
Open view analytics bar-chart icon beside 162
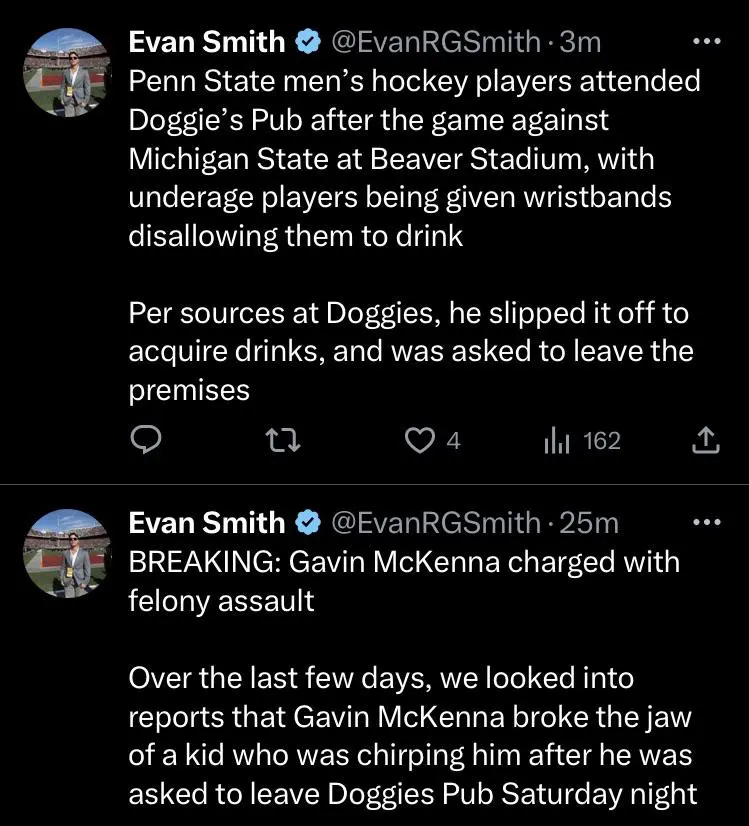556,440
